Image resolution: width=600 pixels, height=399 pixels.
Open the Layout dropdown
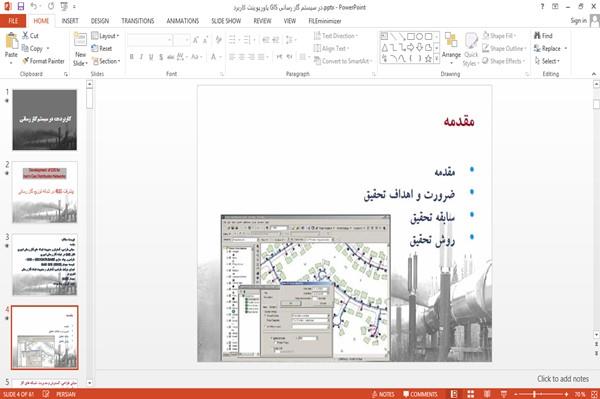click(x=105, y=36)
